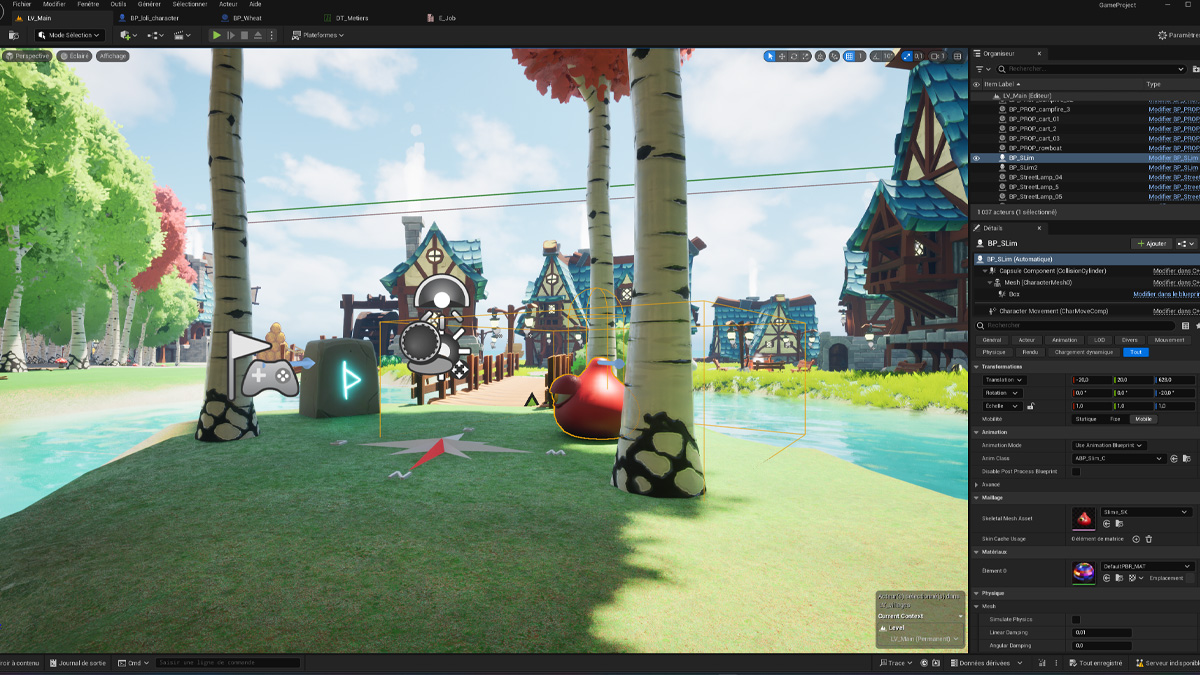Toggle visibility eye of BP_SLim row
Viewport: 1200px width, 675px height.
point(976,158)
